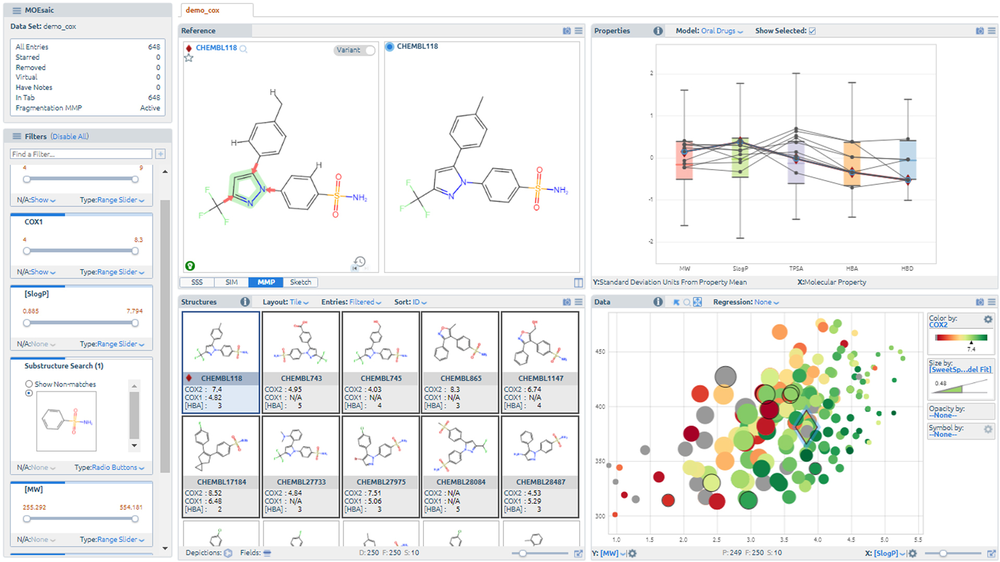This screenshot has height=562, width=1000.
Task: Click the green lightbulb icon in Reference
Action: (190, 266)
